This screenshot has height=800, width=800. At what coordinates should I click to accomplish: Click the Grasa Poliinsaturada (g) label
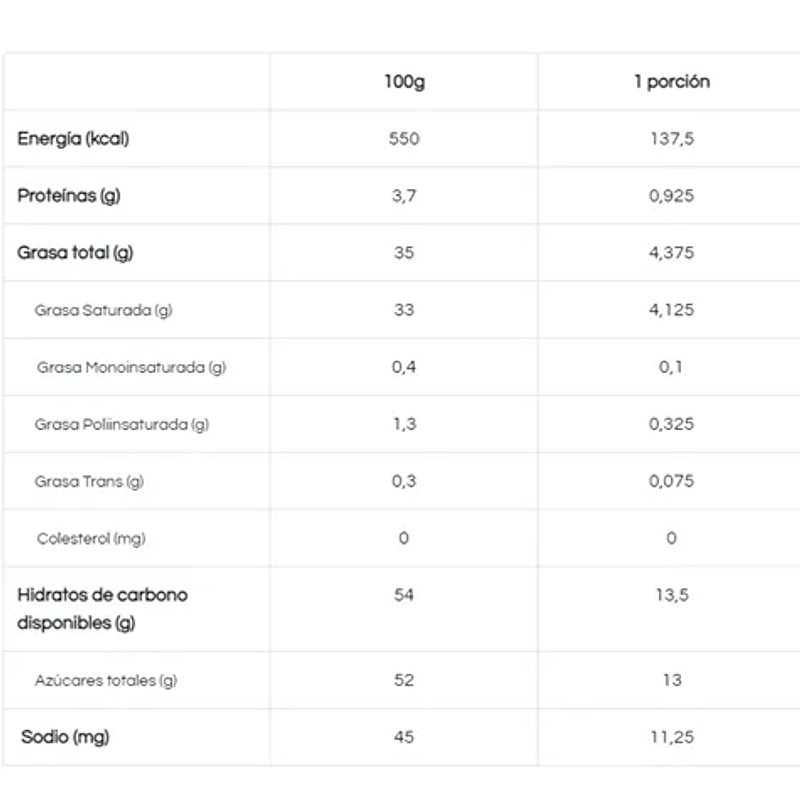pos(121,424)
